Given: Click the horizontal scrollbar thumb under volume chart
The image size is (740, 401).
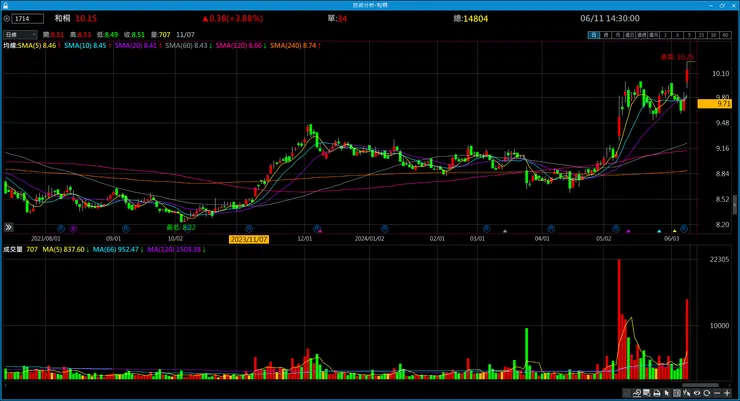Looking at the screenshot, I should point(700,385).
